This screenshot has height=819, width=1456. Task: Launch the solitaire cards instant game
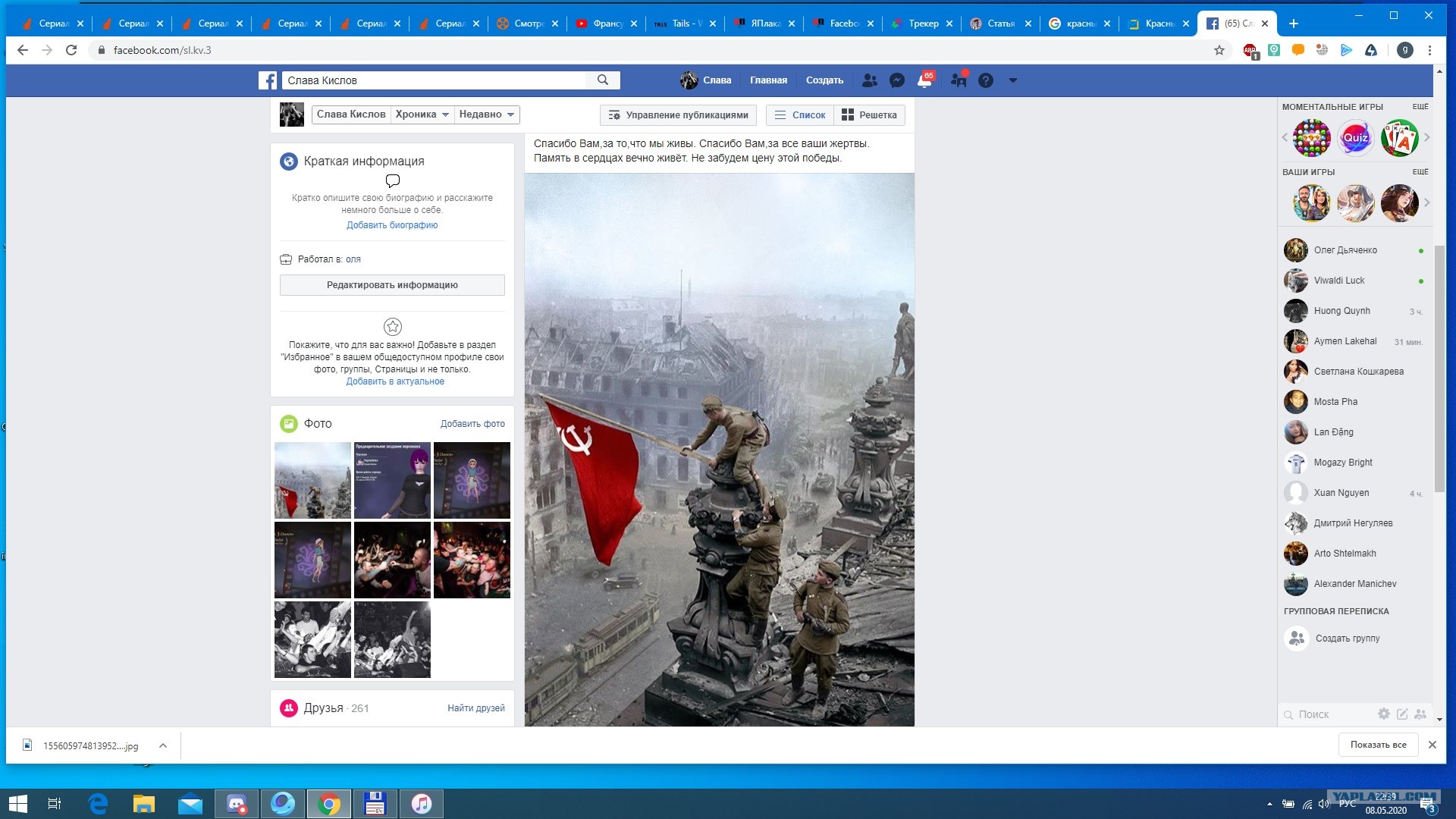[x=1400, y=138]
